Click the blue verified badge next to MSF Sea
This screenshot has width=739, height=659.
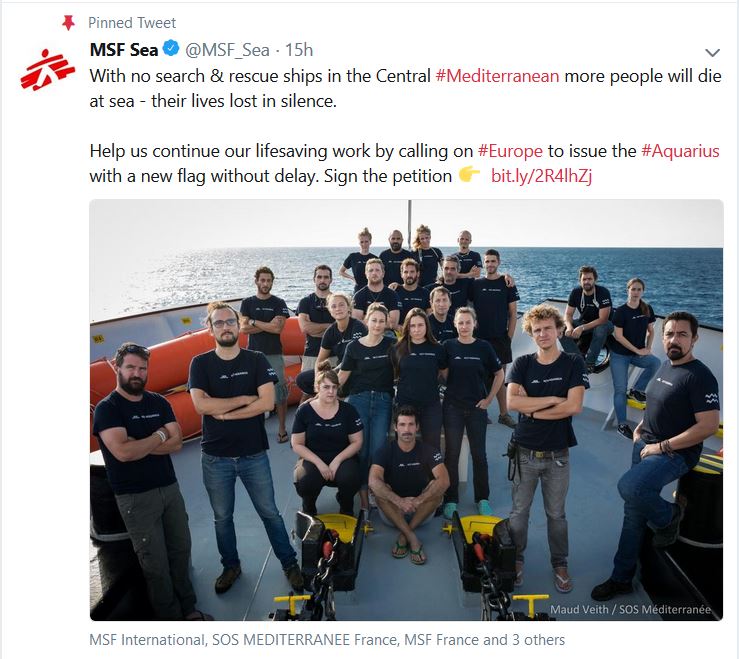(x=171, y=49)
